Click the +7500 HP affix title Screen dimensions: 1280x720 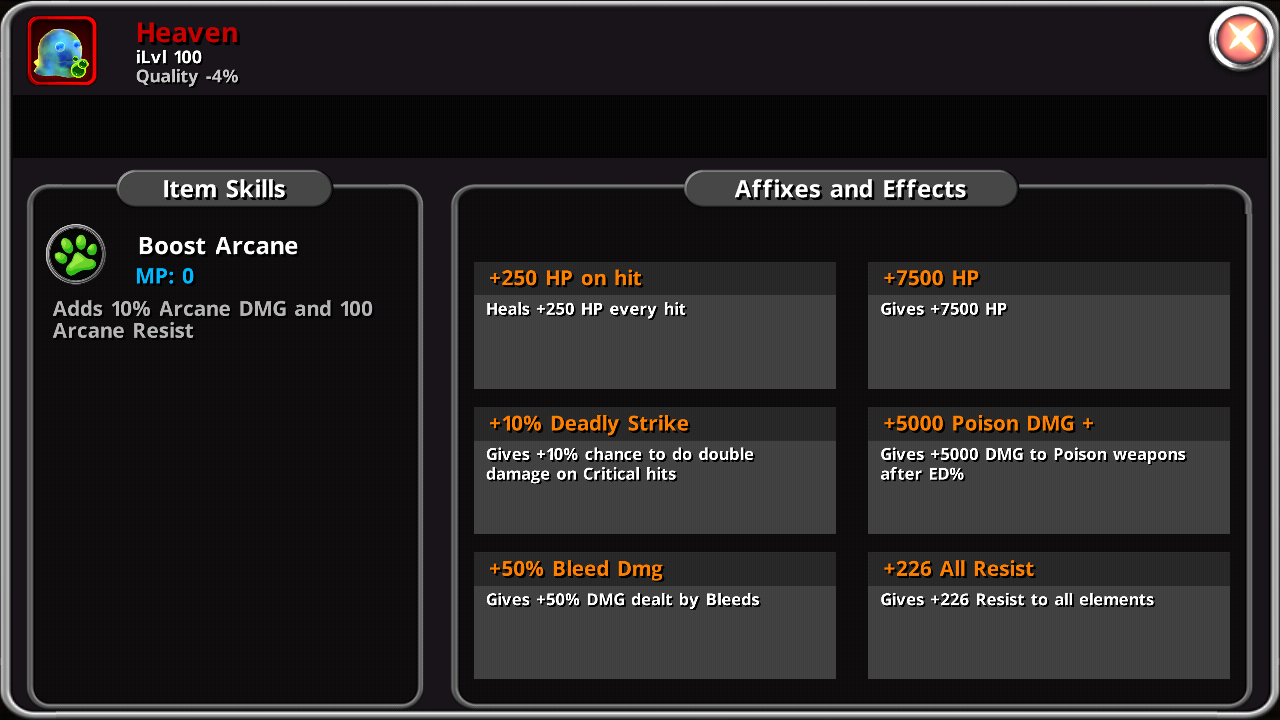(x=931, y=278)
